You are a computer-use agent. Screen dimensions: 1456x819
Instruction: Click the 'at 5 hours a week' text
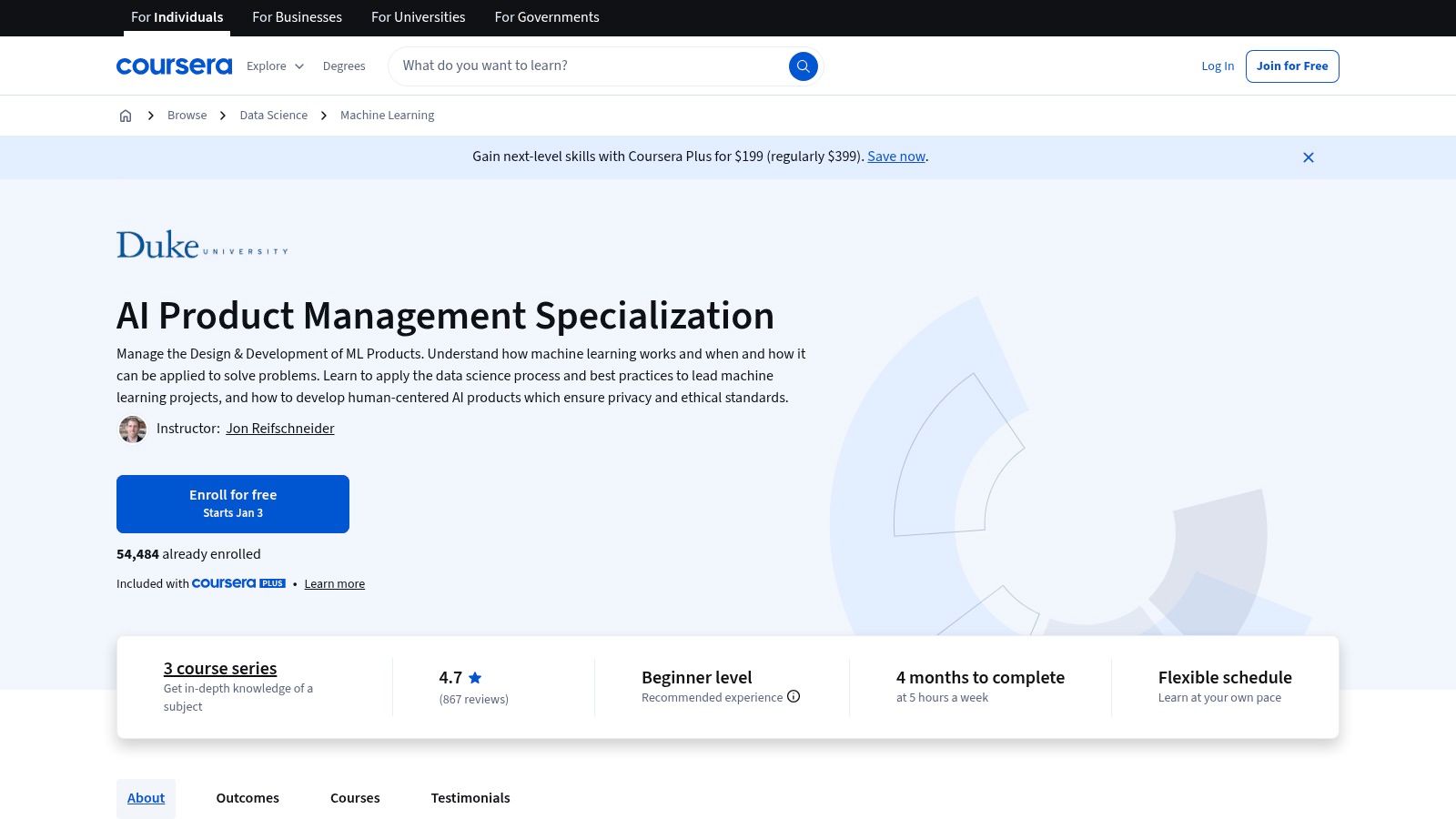[x=942, y=698]
